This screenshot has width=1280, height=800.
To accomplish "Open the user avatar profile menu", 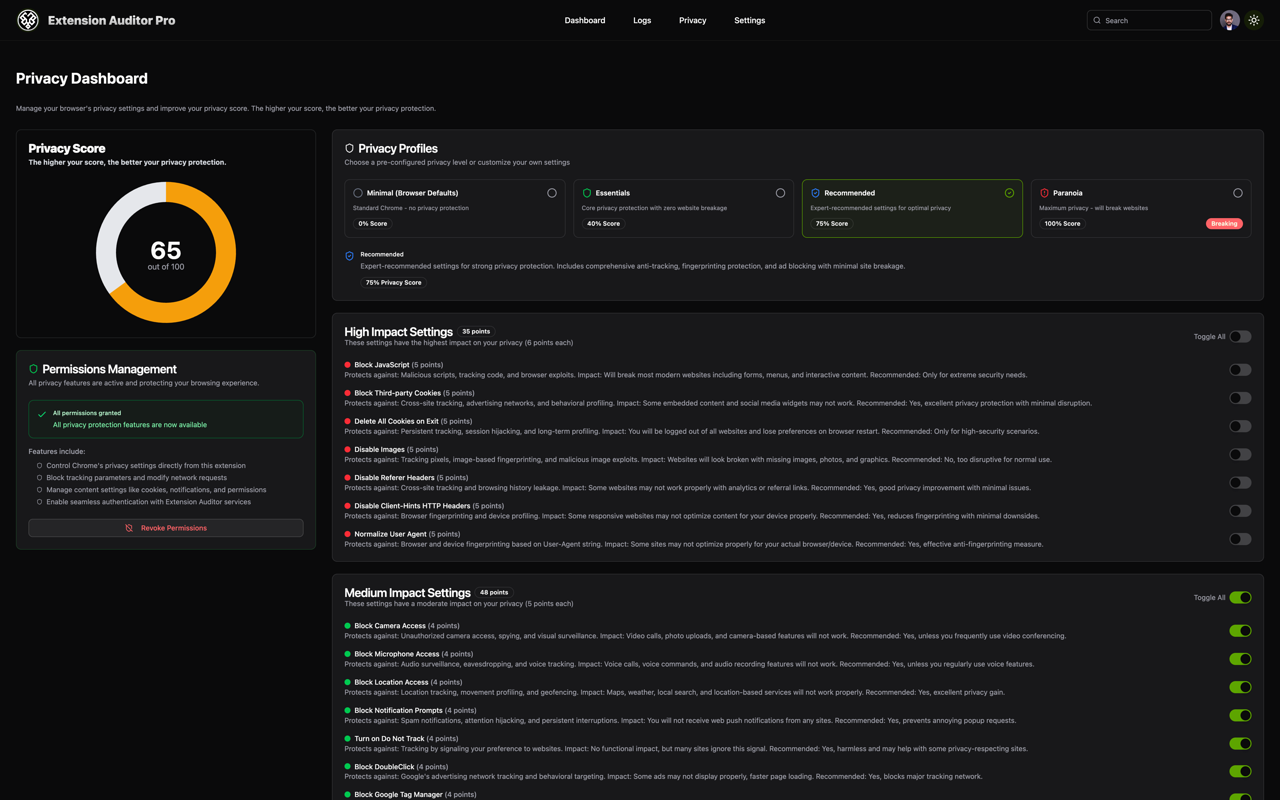I will 1230,20.
